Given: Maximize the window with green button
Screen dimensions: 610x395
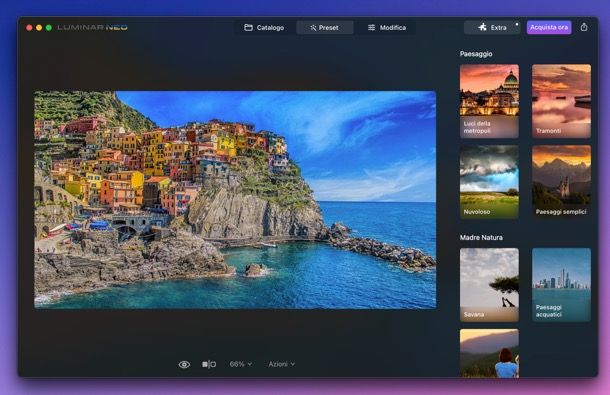Looking at the screenshot, I should (49, 28).
